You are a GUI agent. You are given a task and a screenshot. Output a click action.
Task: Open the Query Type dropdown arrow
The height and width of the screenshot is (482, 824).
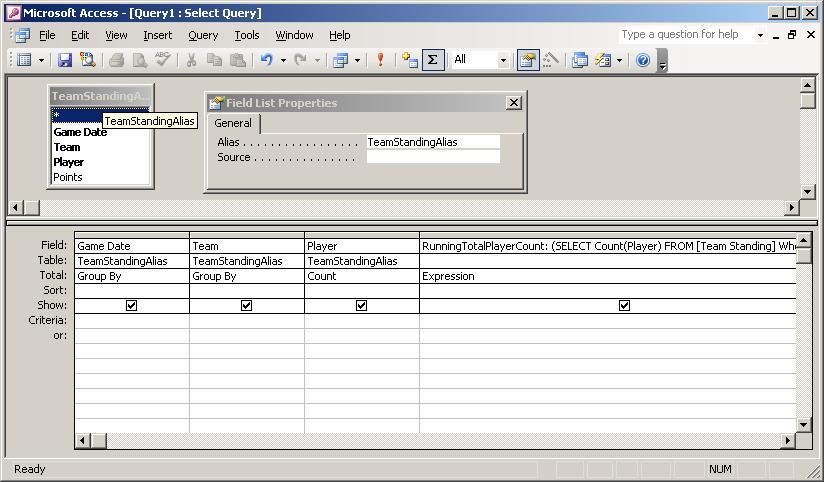357,60
